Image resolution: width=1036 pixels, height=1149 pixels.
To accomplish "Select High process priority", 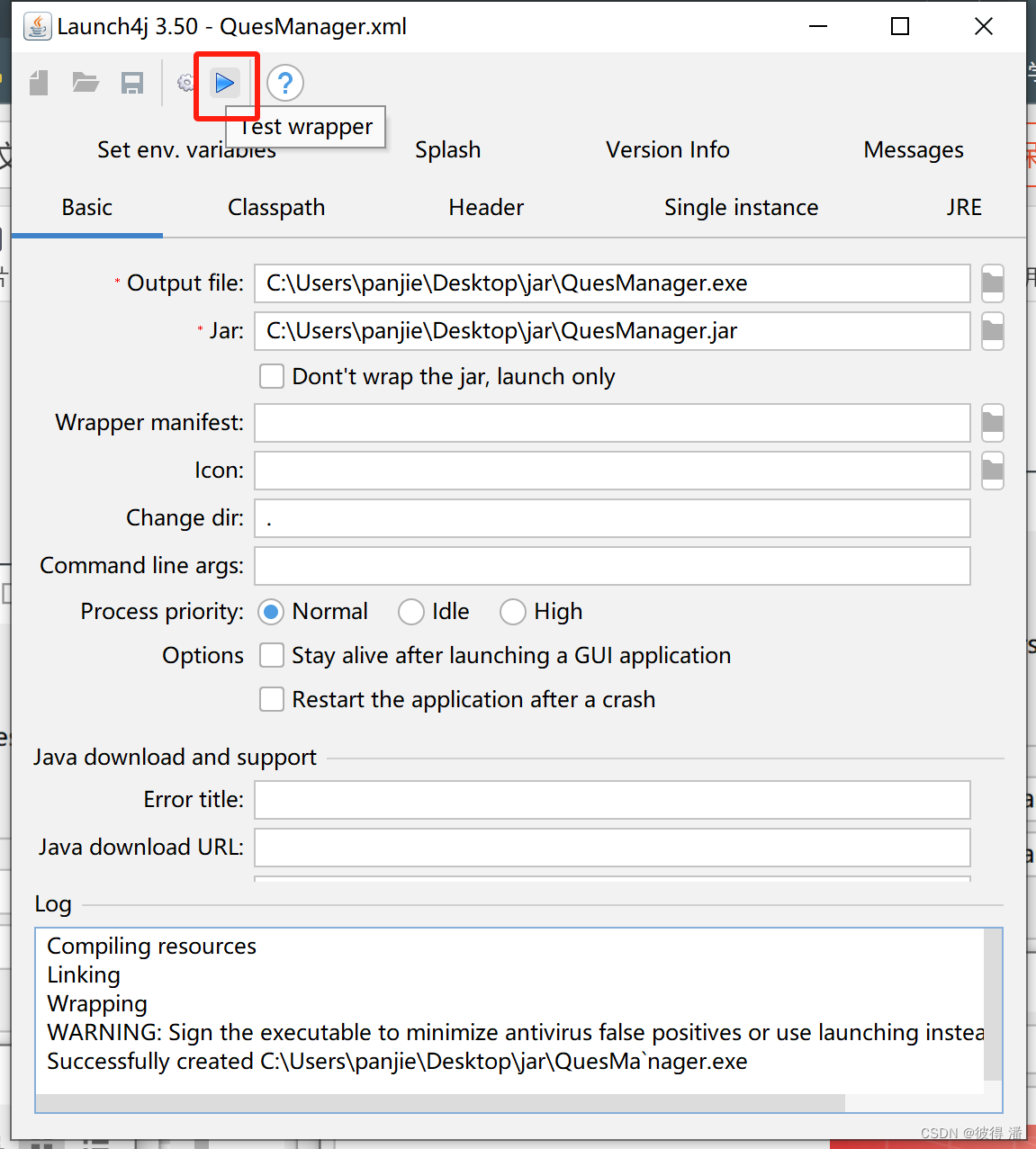I will [513, 612].
